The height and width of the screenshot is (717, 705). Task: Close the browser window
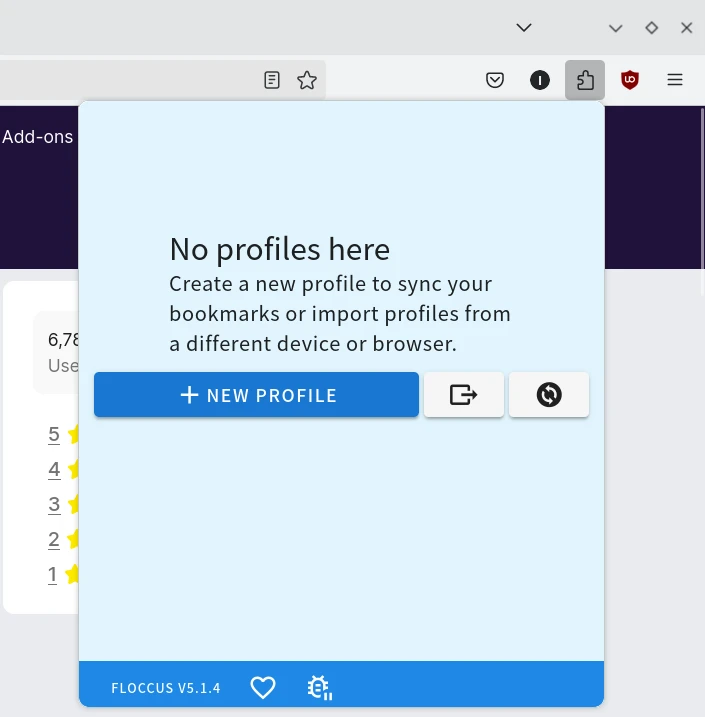coord(686,28)
